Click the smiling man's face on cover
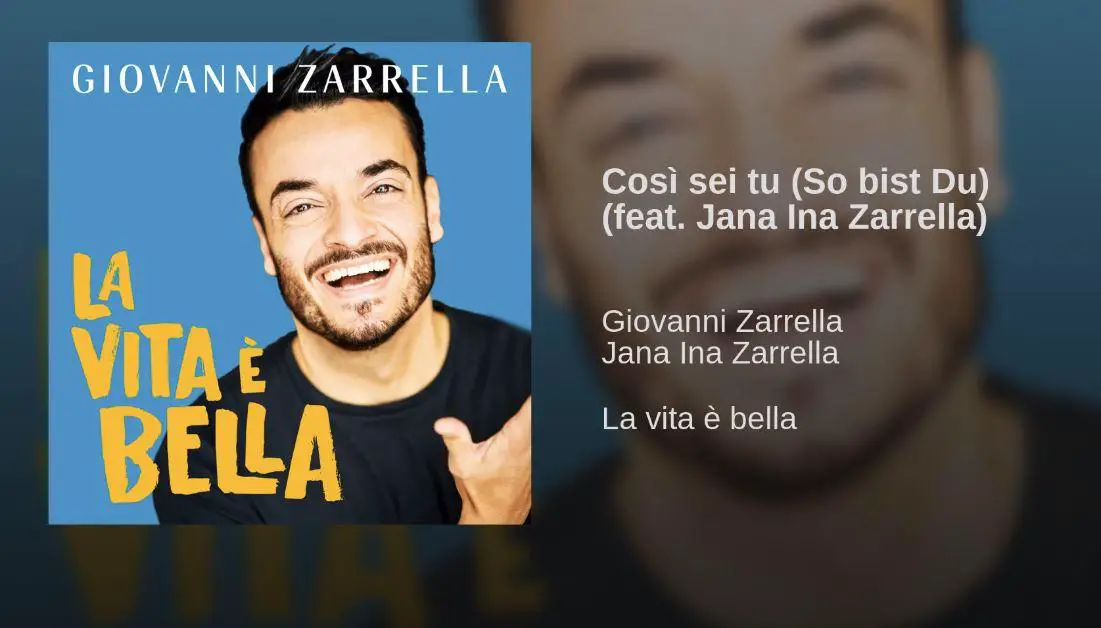 (348, 232)
